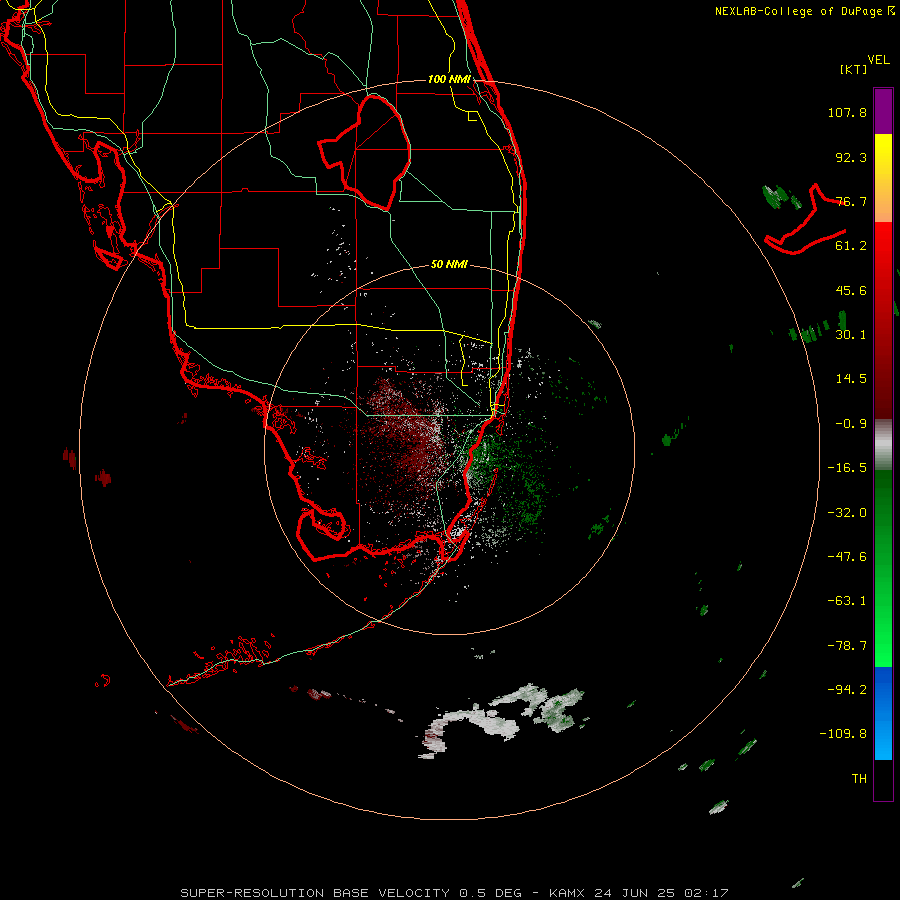
Task: Click the purple segment of velocity color bar
Action: click(x=883, y=111)
